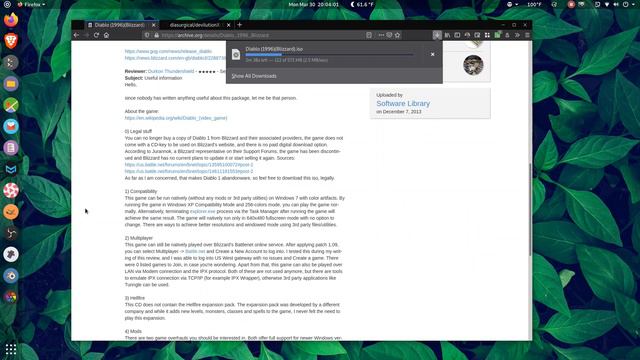Click the download file icon
The image size is (640, 360).
pyautogui.click(x=236, y=54)
